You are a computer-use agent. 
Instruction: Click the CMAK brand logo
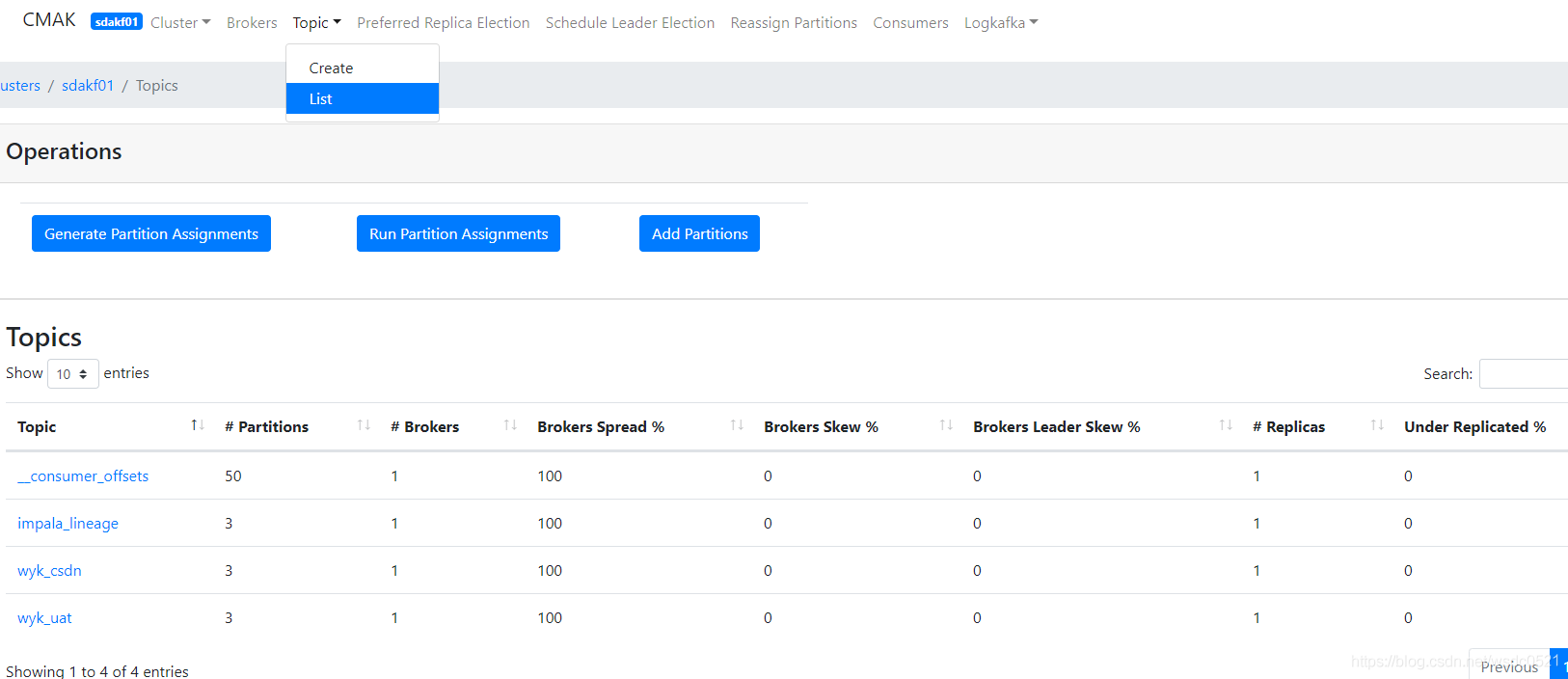(49, 20)
